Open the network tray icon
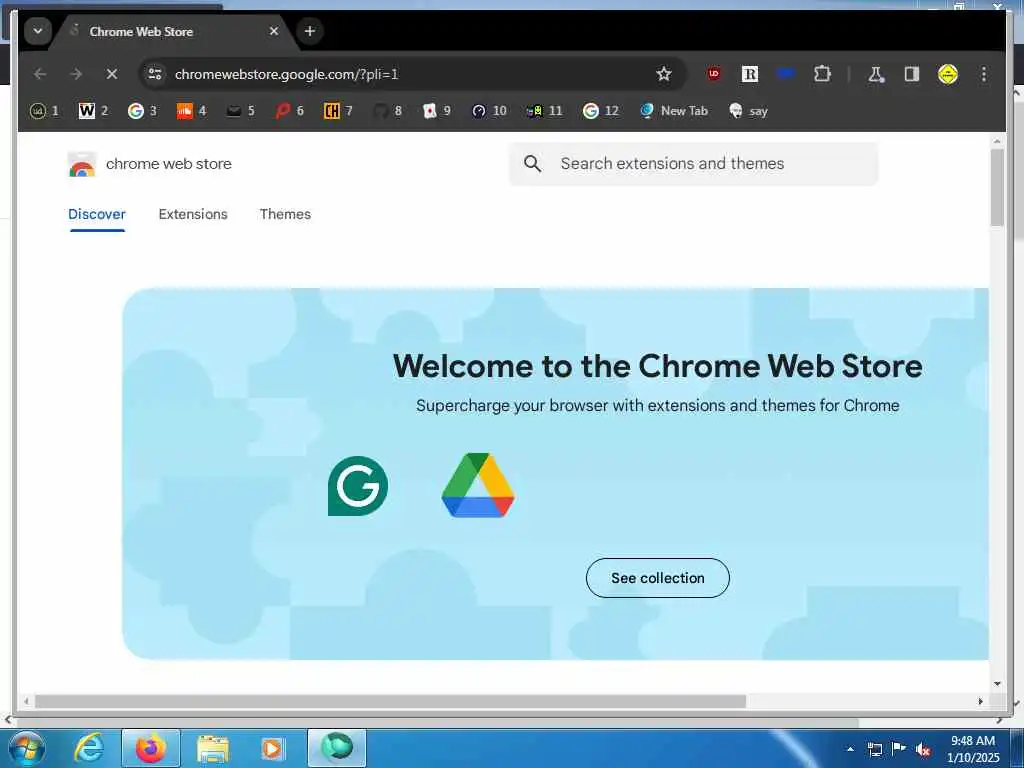The image size is (1024, 768). point(874,750)
